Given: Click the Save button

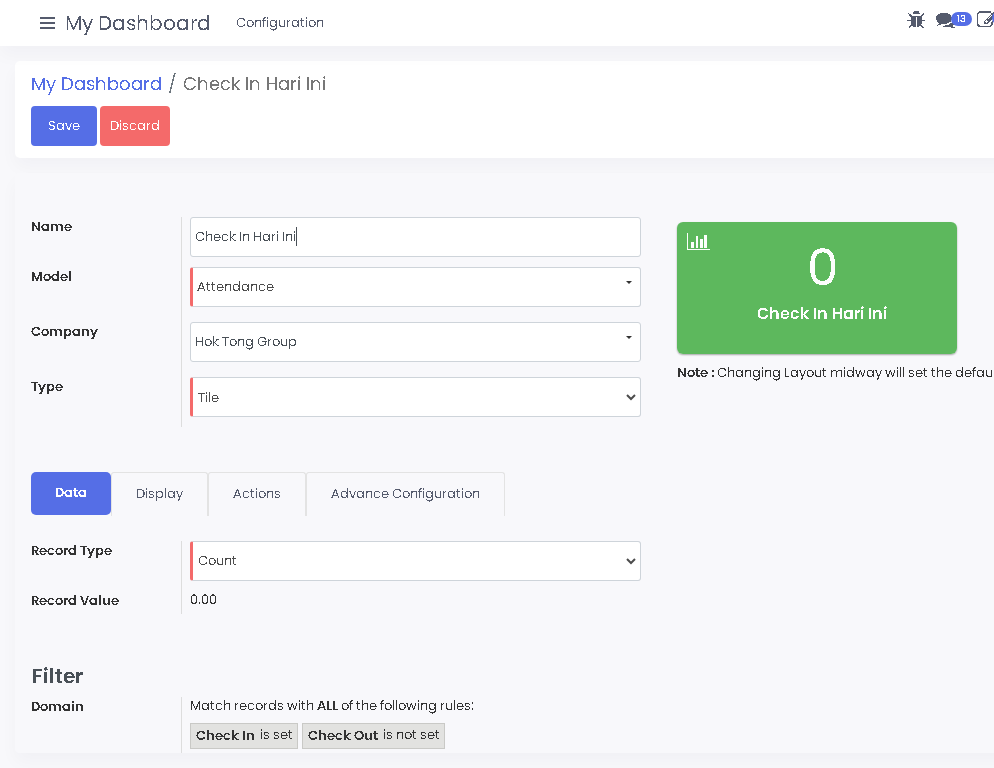Looking at the screenshot, I should click(63, 125).
